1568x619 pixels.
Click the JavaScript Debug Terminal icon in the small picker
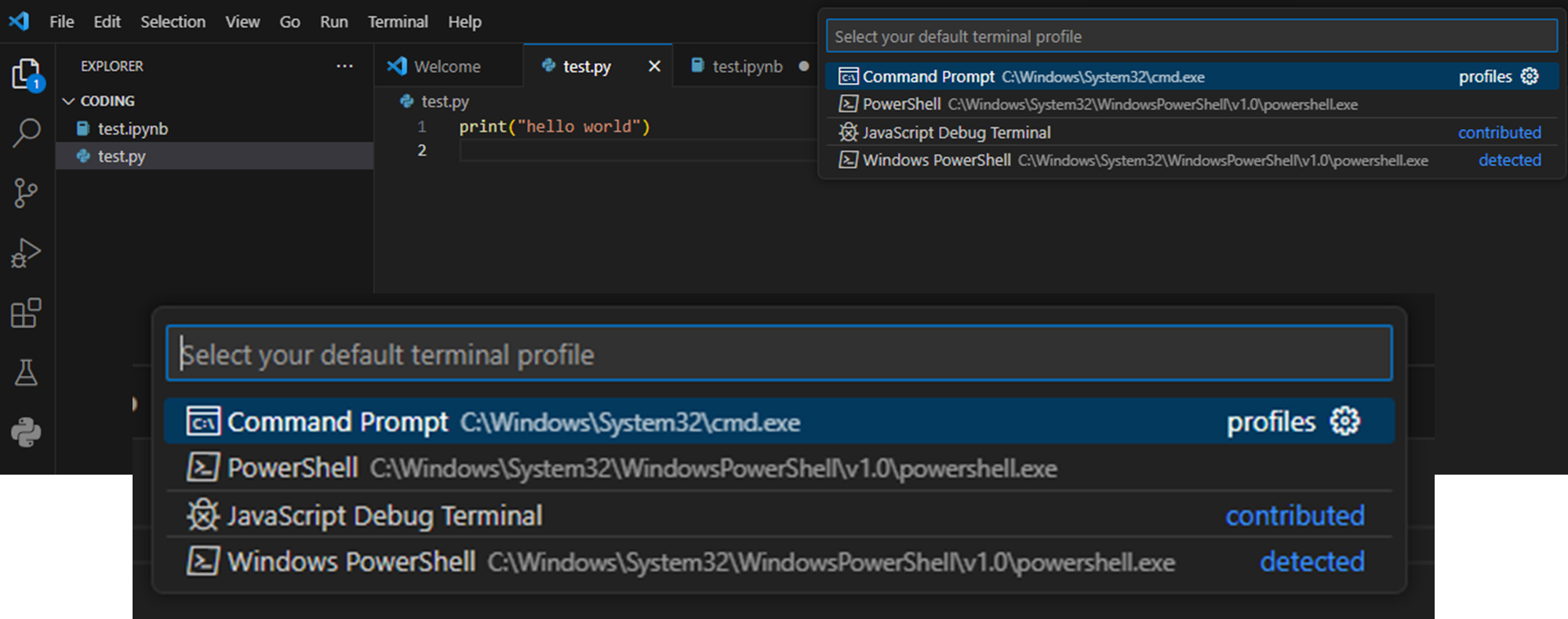(x=848, y=132)
